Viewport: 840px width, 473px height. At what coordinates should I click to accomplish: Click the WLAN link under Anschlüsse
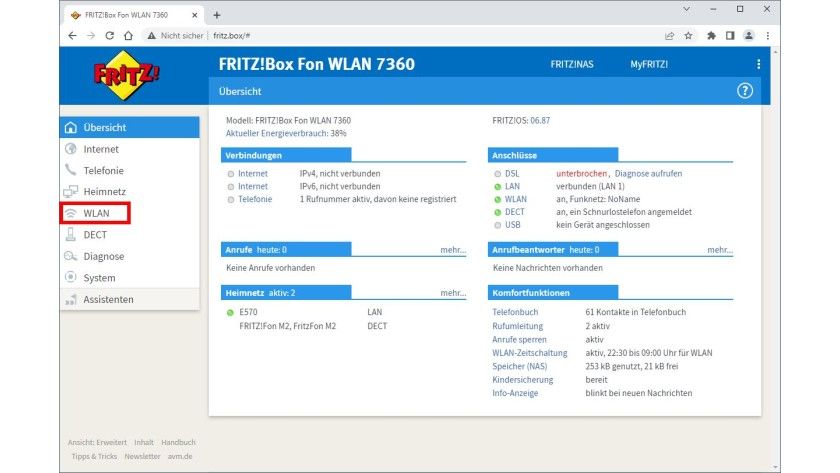pyautogui.click(x=516, y=199)
